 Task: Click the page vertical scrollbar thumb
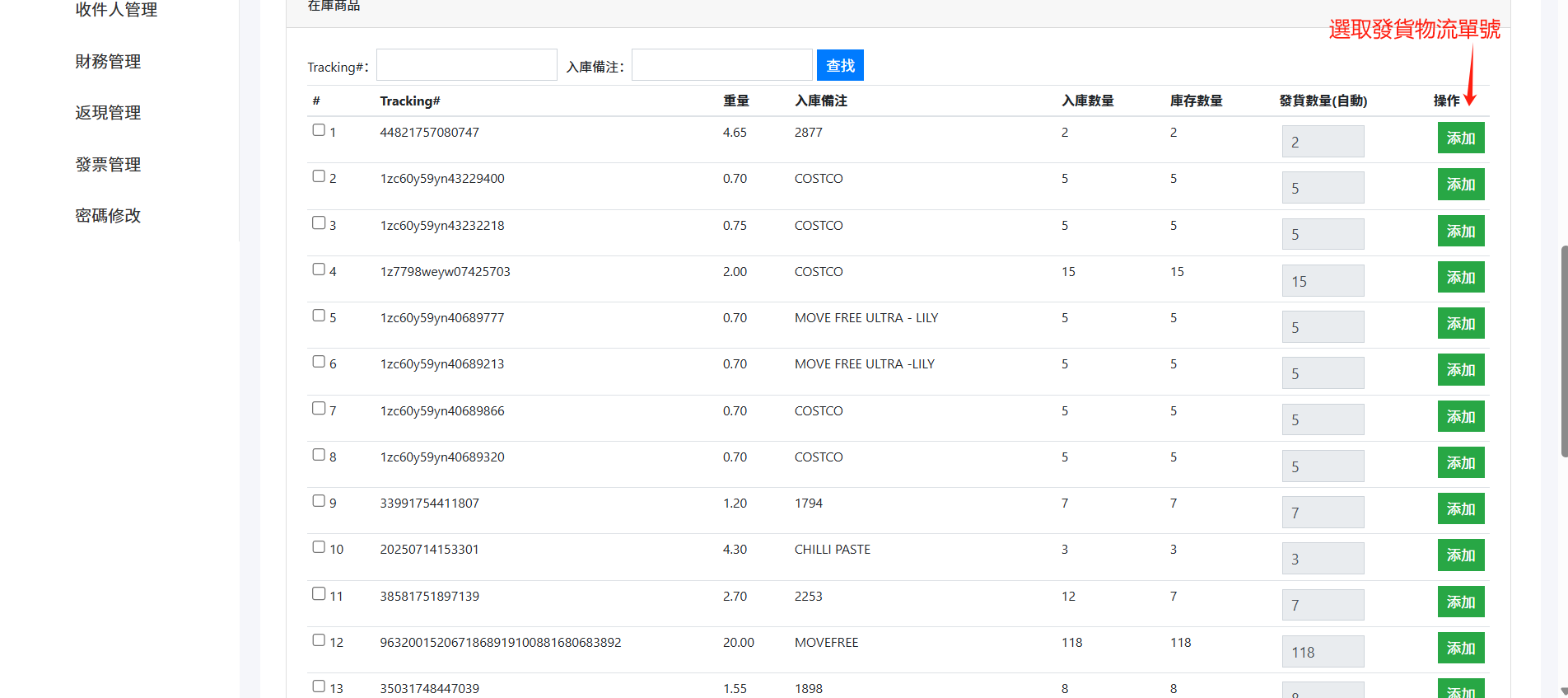[x=1563, y=350]
